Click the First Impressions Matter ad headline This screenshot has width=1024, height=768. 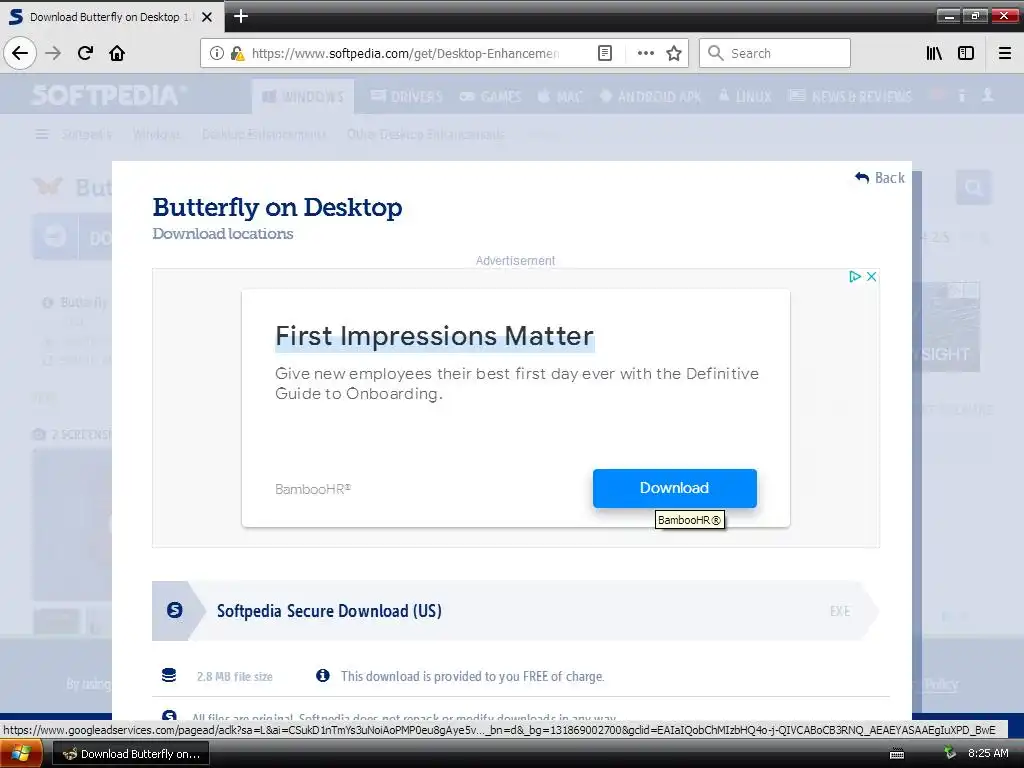[434, 336]
